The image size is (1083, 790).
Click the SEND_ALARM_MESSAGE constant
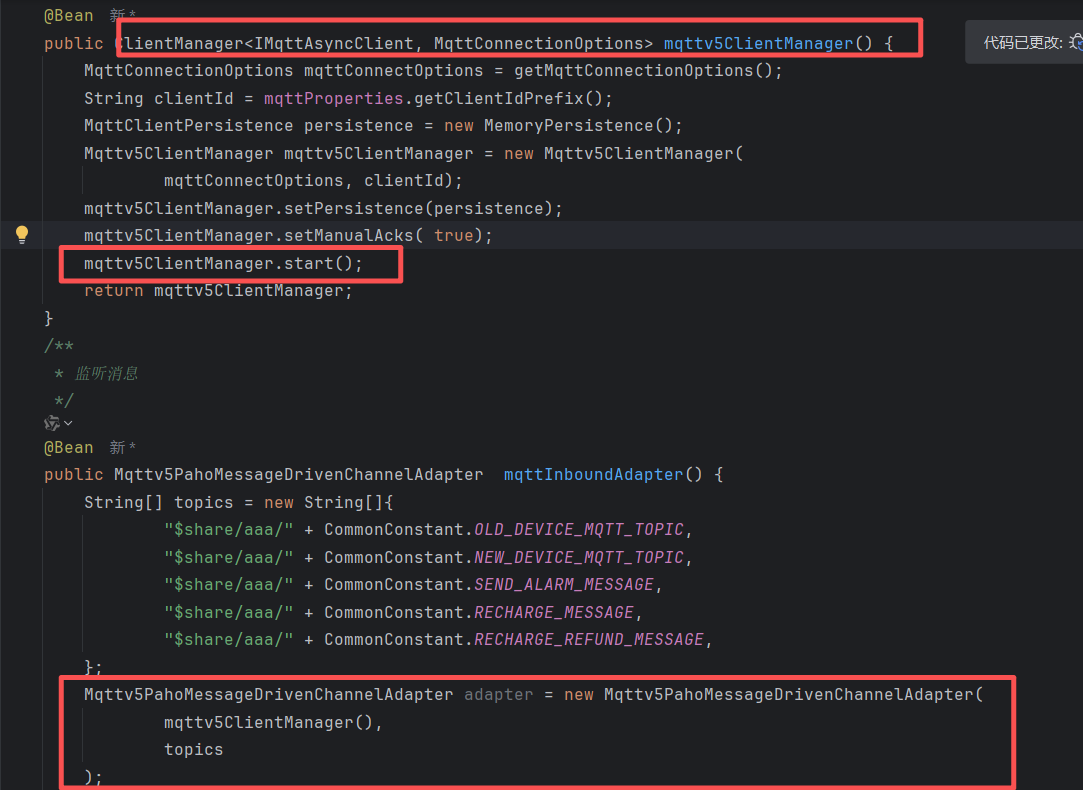click(x=564, y=584)
